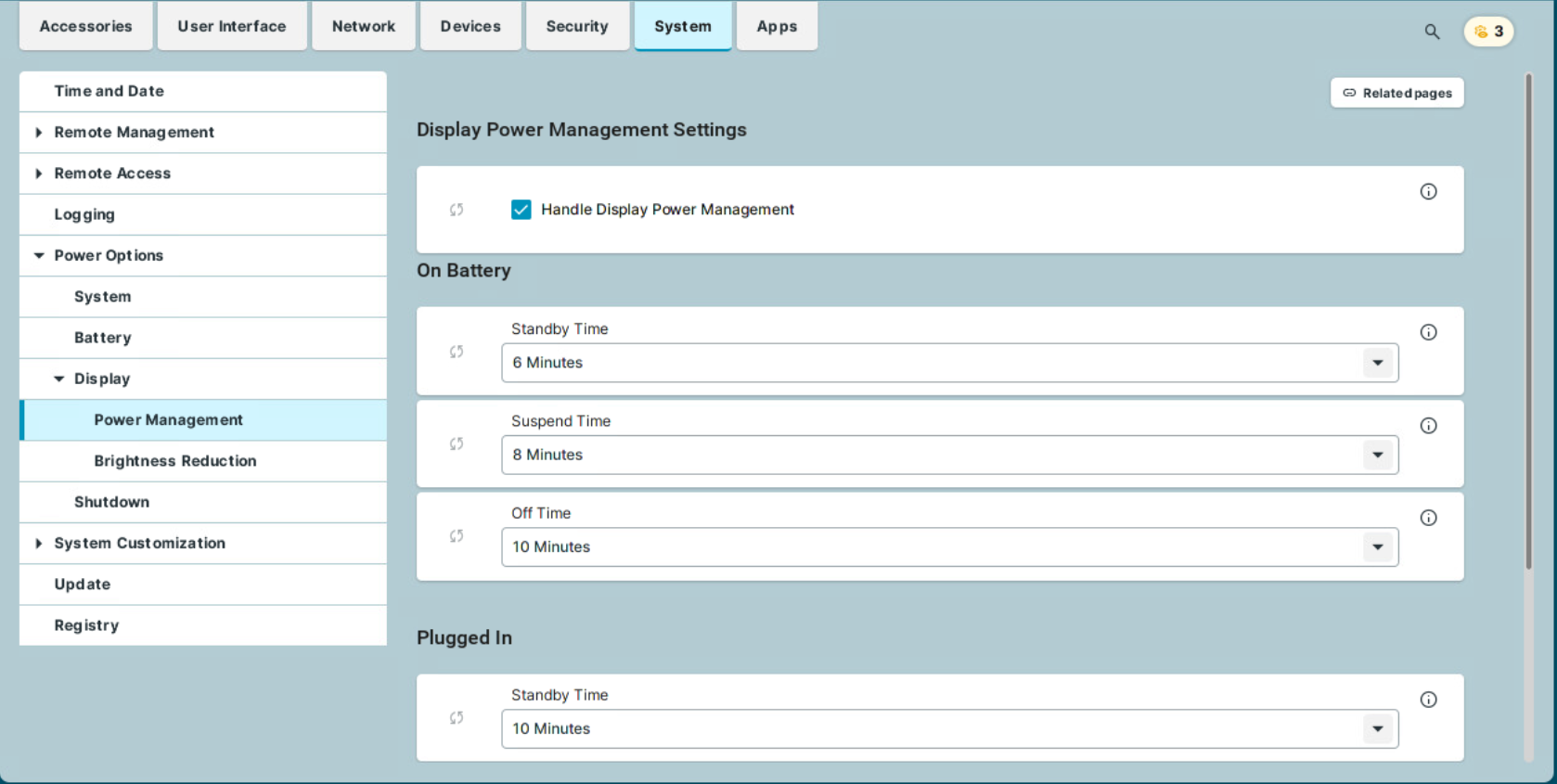Image resolution: width=1557 pixels, height=784 pixels.
Task: Expand the Remote Management tree item
Action: (x=39, y=133)
